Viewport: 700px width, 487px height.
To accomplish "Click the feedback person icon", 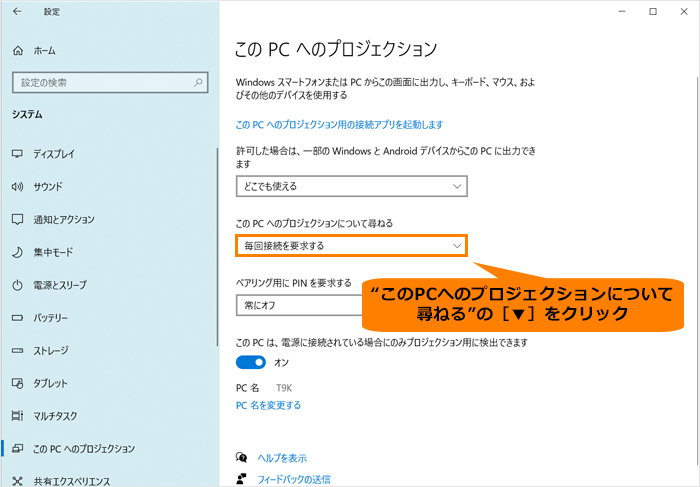I will point(242,479).
